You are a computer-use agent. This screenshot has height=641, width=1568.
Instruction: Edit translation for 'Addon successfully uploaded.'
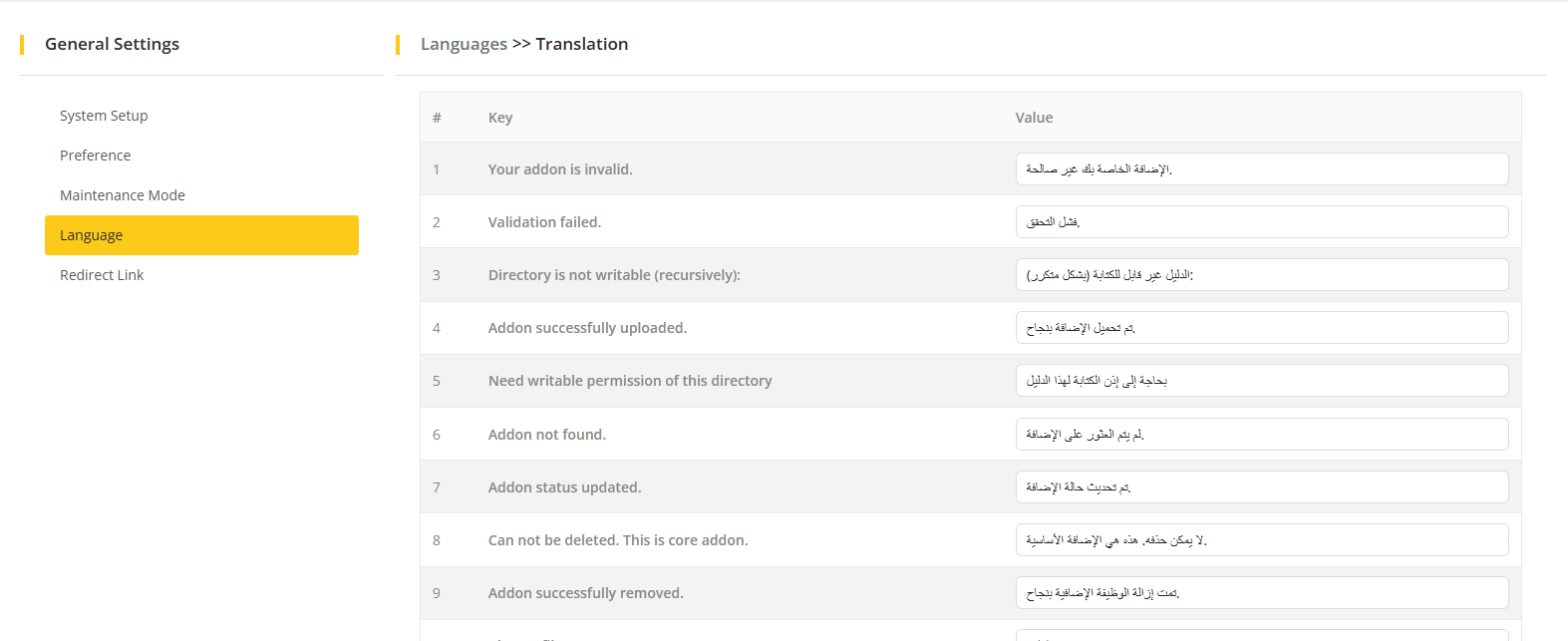(1261, 328)
